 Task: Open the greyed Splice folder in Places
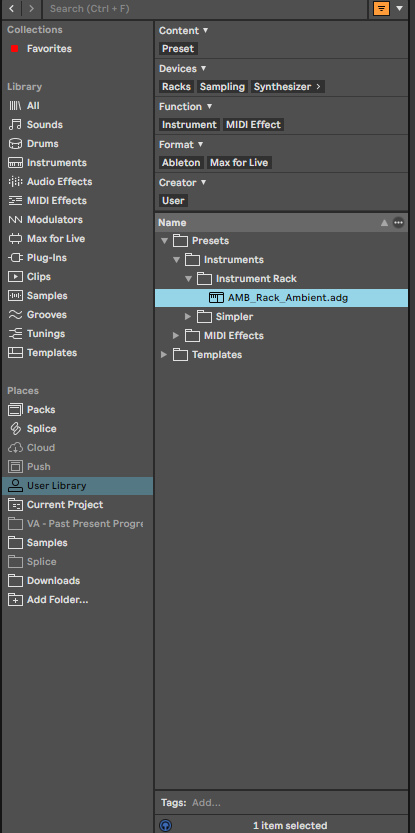point(77,562)
